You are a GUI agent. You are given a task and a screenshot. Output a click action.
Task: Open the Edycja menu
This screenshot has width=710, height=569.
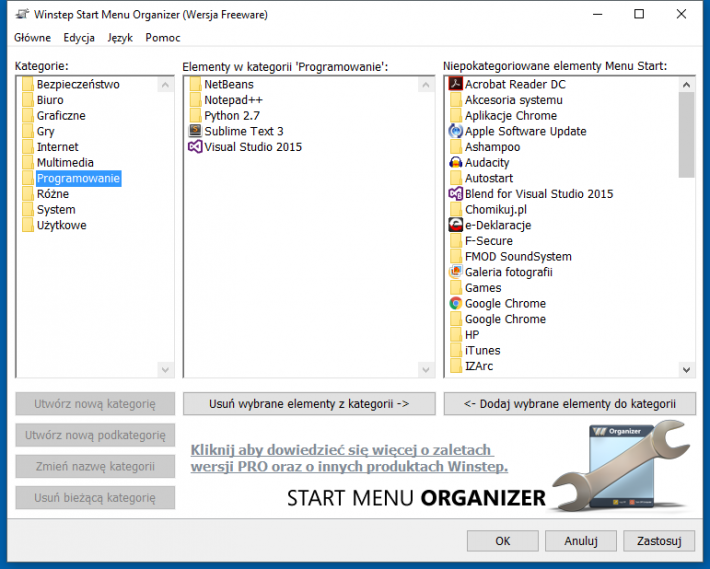click(79, 38)
